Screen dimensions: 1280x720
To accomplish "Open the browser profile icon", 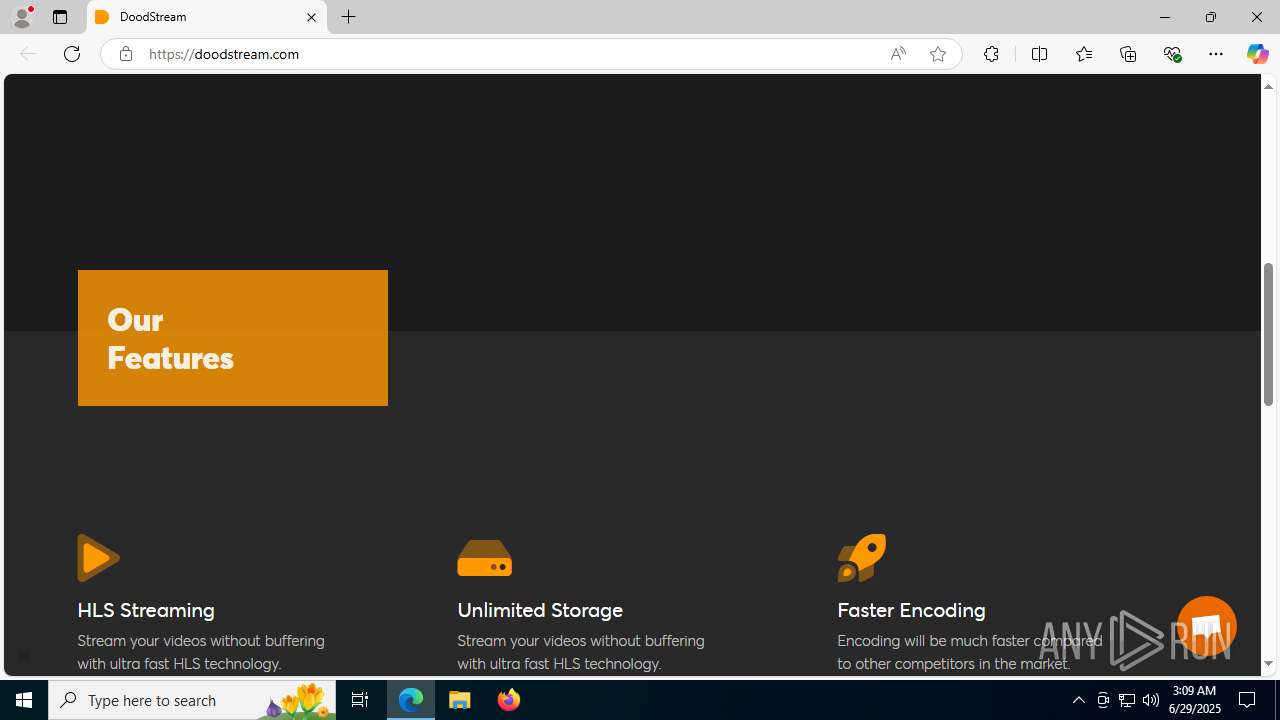I will coord(22,17).
